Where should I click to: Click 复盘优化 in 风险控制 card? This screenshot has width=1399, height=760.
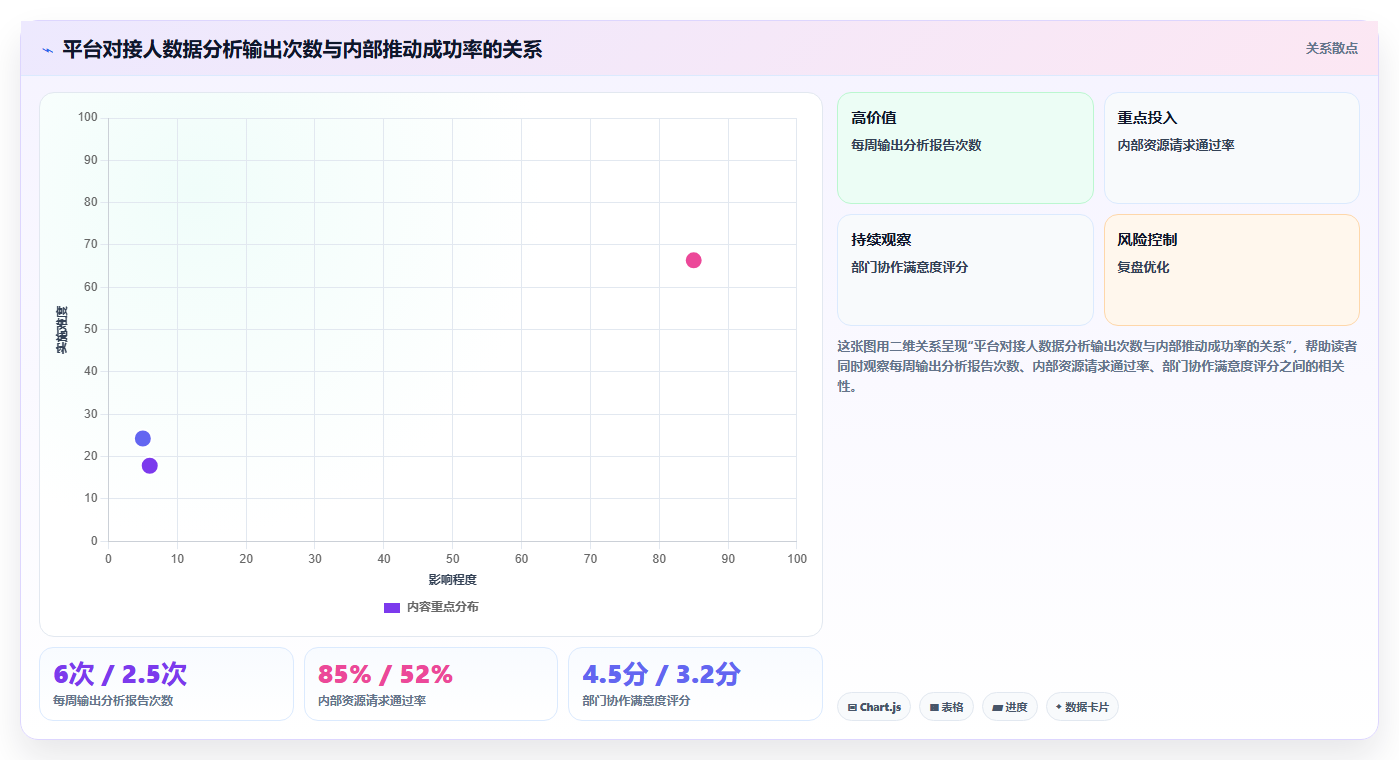(x=1143, y=267)
